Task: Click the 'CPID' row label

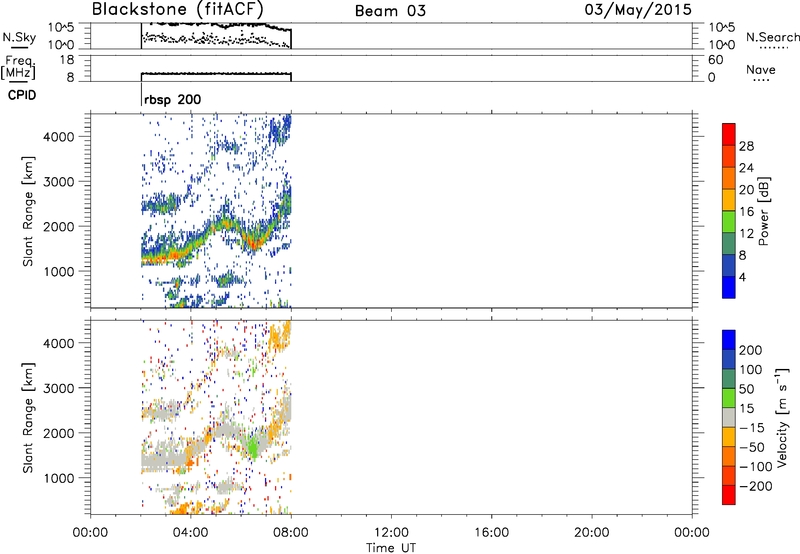Action: [x=22, y=95]
